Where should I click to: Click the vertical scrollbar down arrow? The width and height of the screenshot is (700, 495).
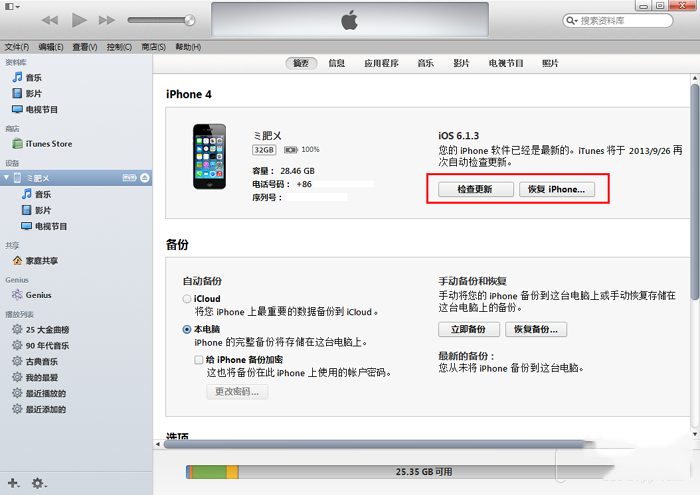point(695,434)
